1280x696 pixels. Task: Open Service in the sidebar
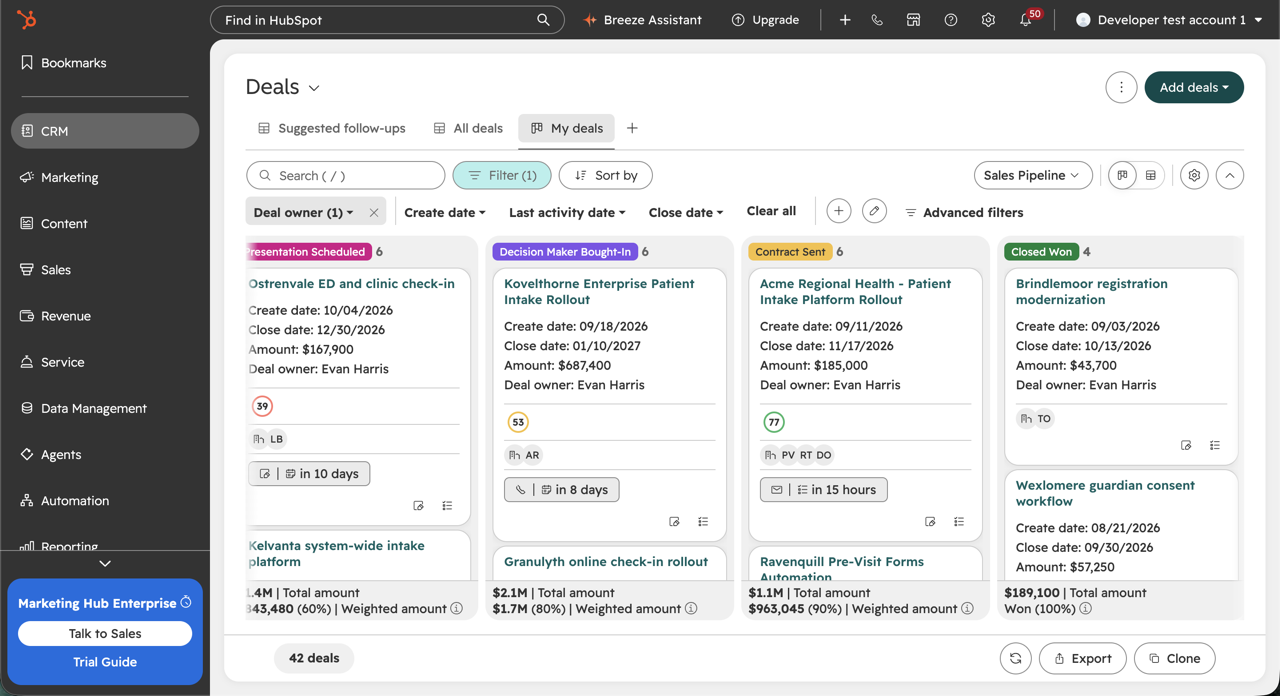point(105,362)
